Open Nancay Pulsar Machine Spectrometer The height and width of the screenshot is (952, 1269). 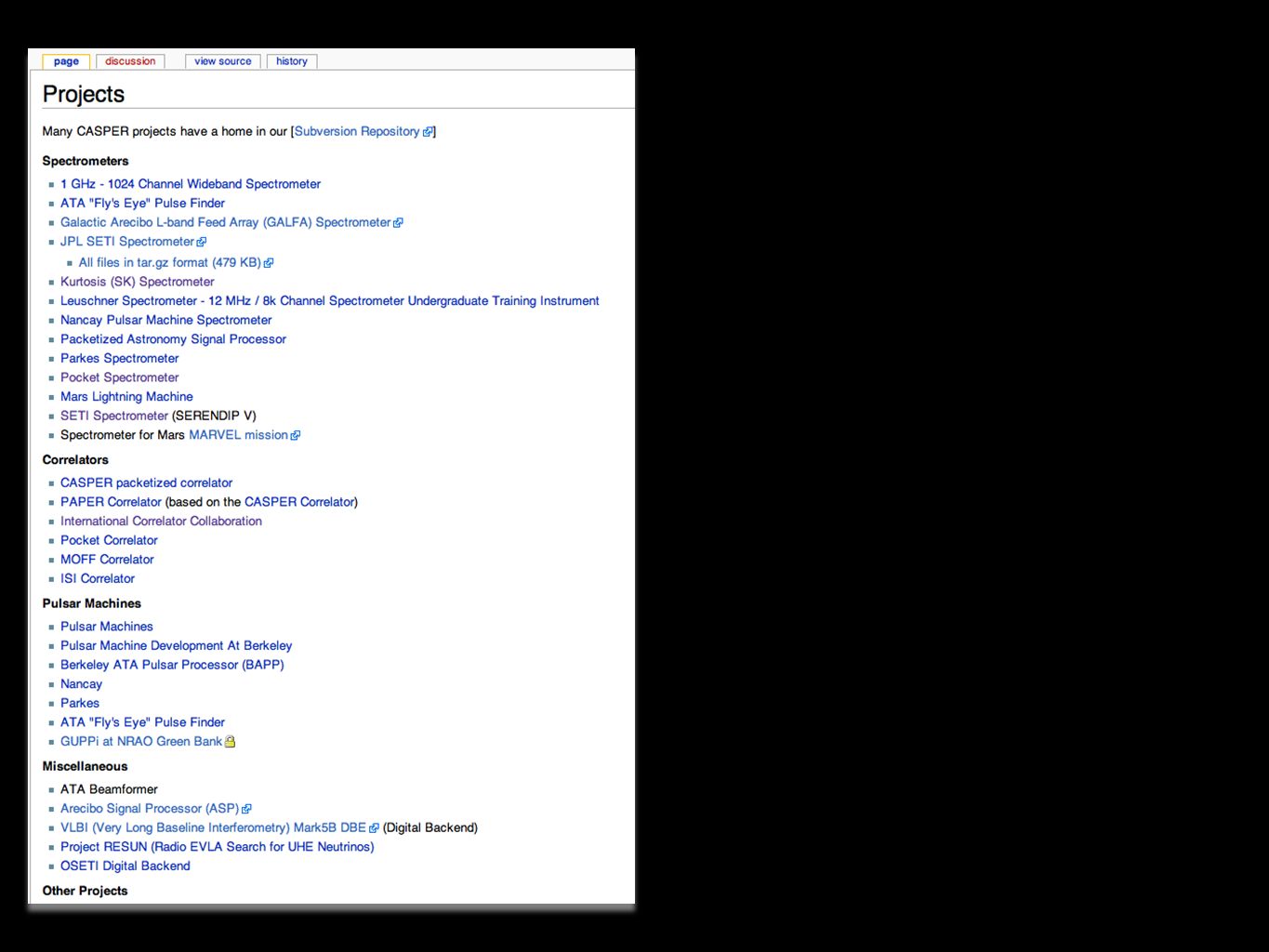pyautogui.click(x=166, y=320)
